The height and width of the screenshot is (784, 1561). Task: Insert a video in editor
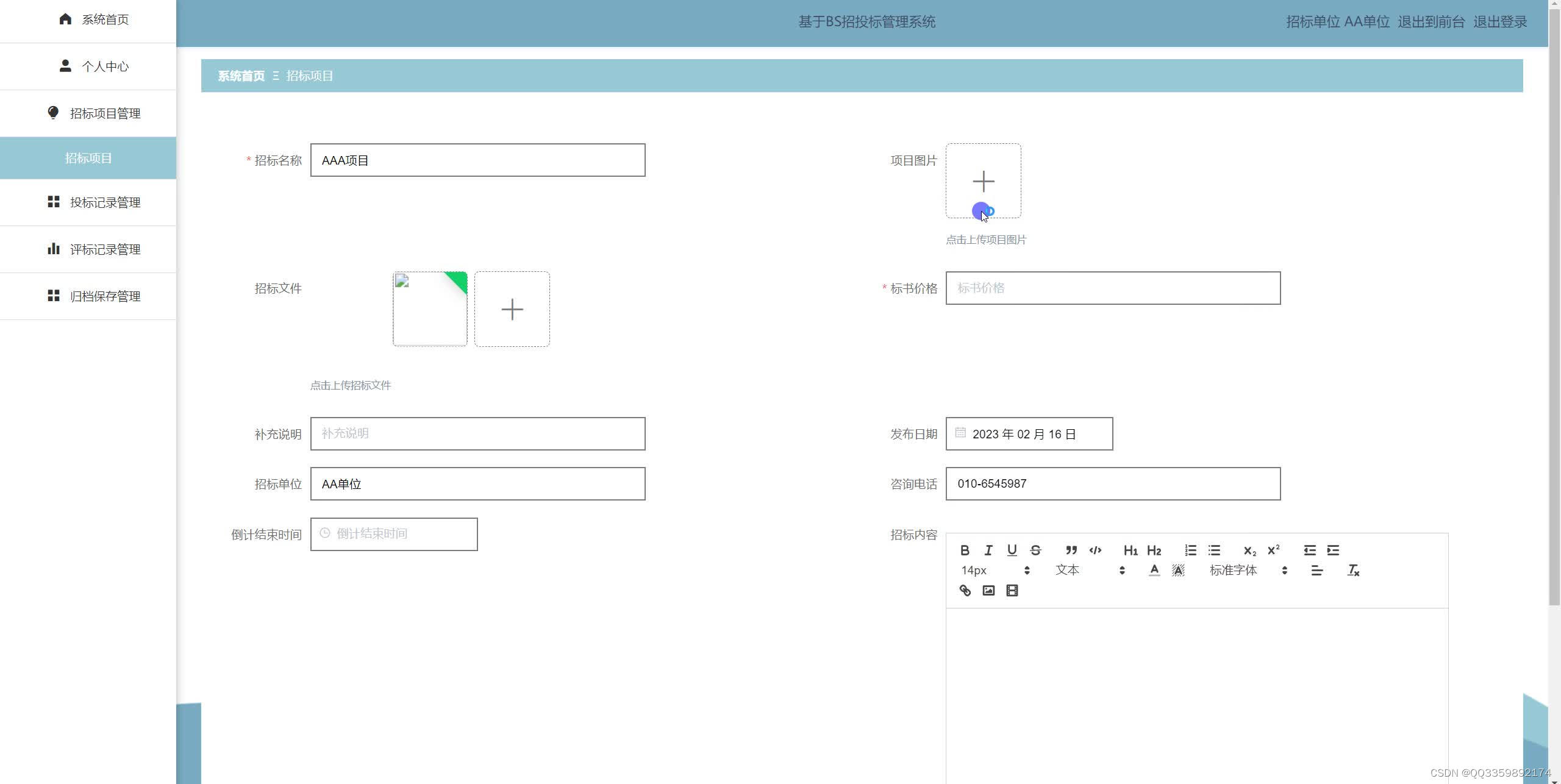pos(1012,591)
